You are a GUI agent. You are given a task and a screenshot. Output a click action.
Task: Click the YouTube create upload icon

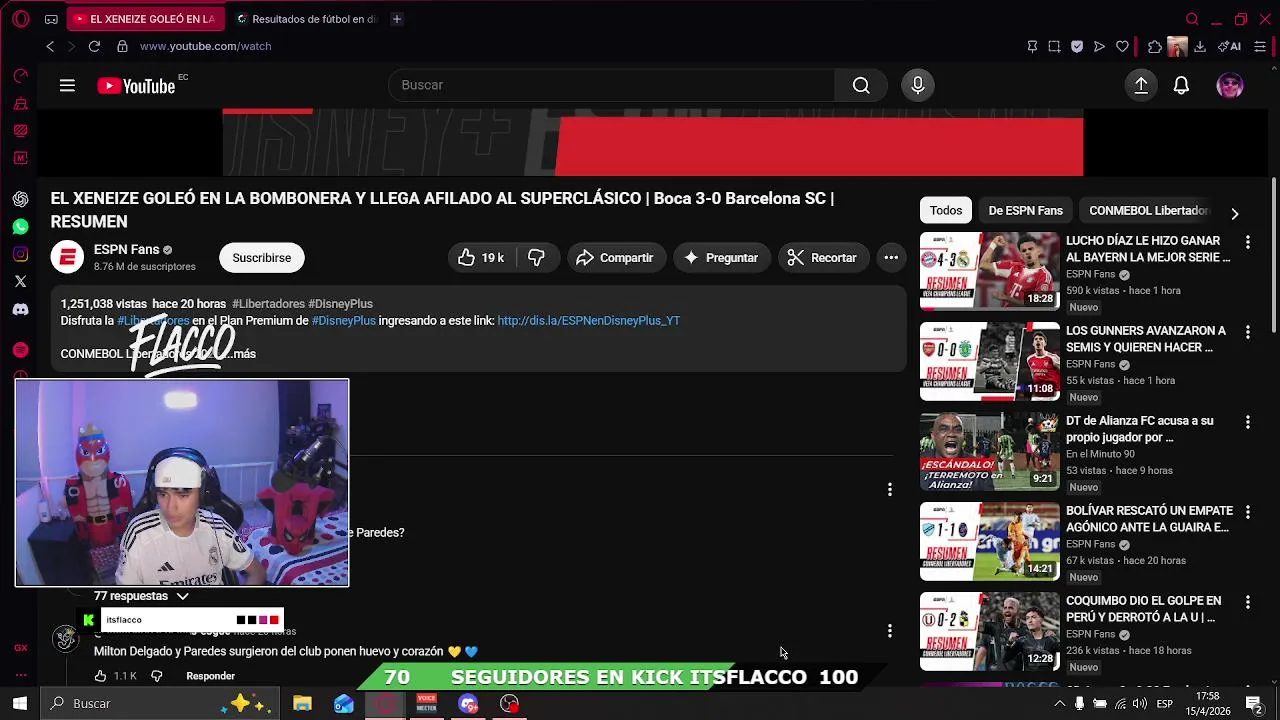coord(1141,85)
